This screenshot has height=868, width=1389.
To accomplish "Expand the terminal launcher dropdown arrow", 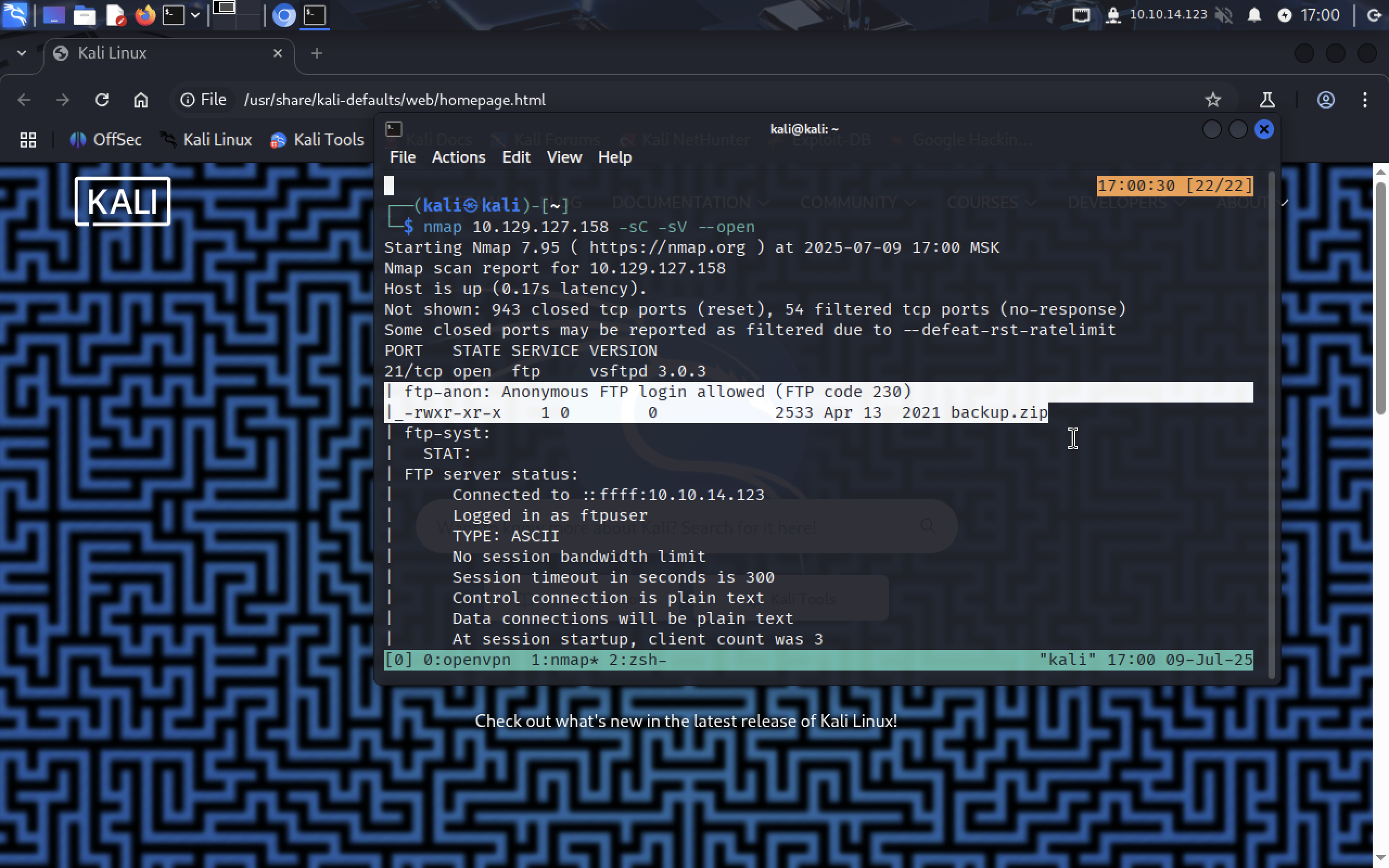I will point(195,15).
